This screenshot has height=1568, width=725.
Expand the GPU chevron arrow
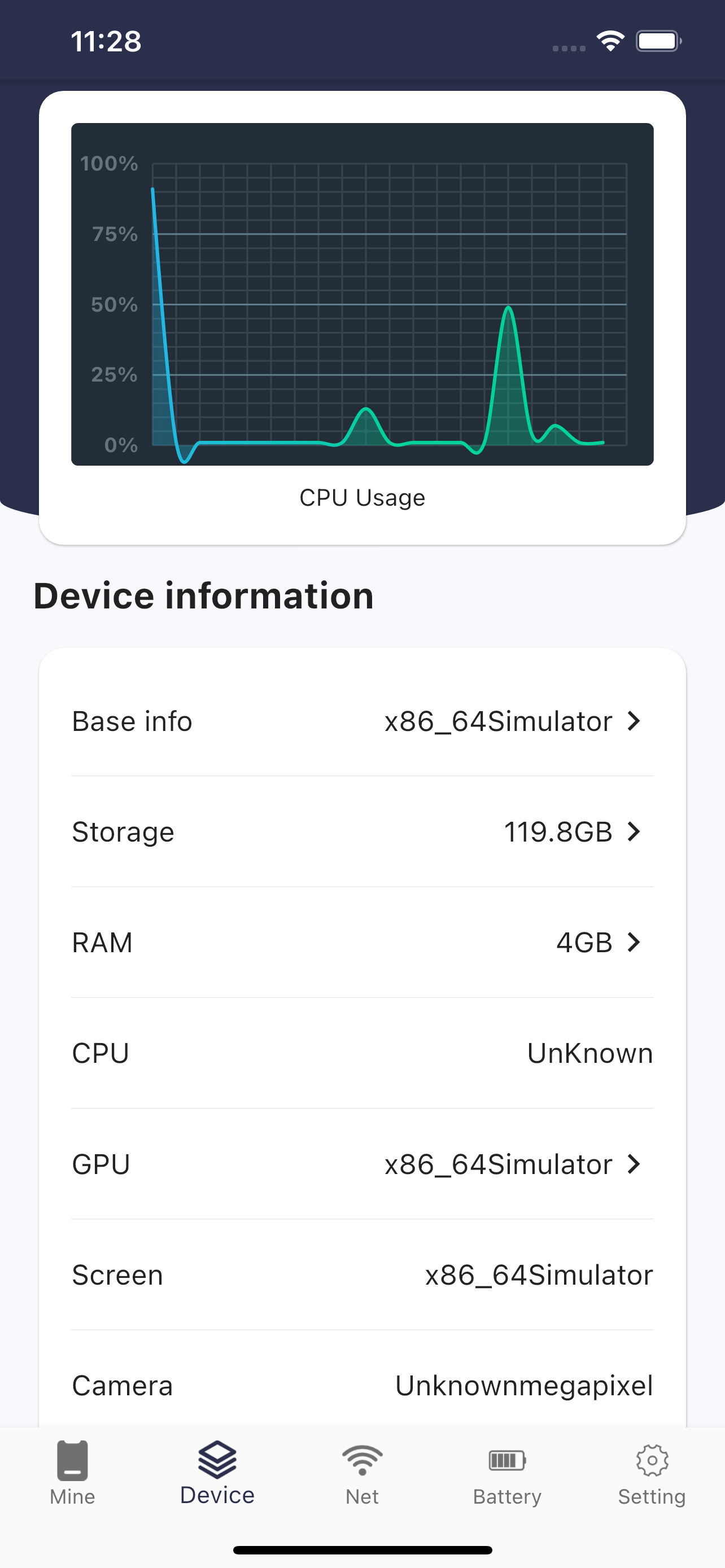tap(634, 1164)
